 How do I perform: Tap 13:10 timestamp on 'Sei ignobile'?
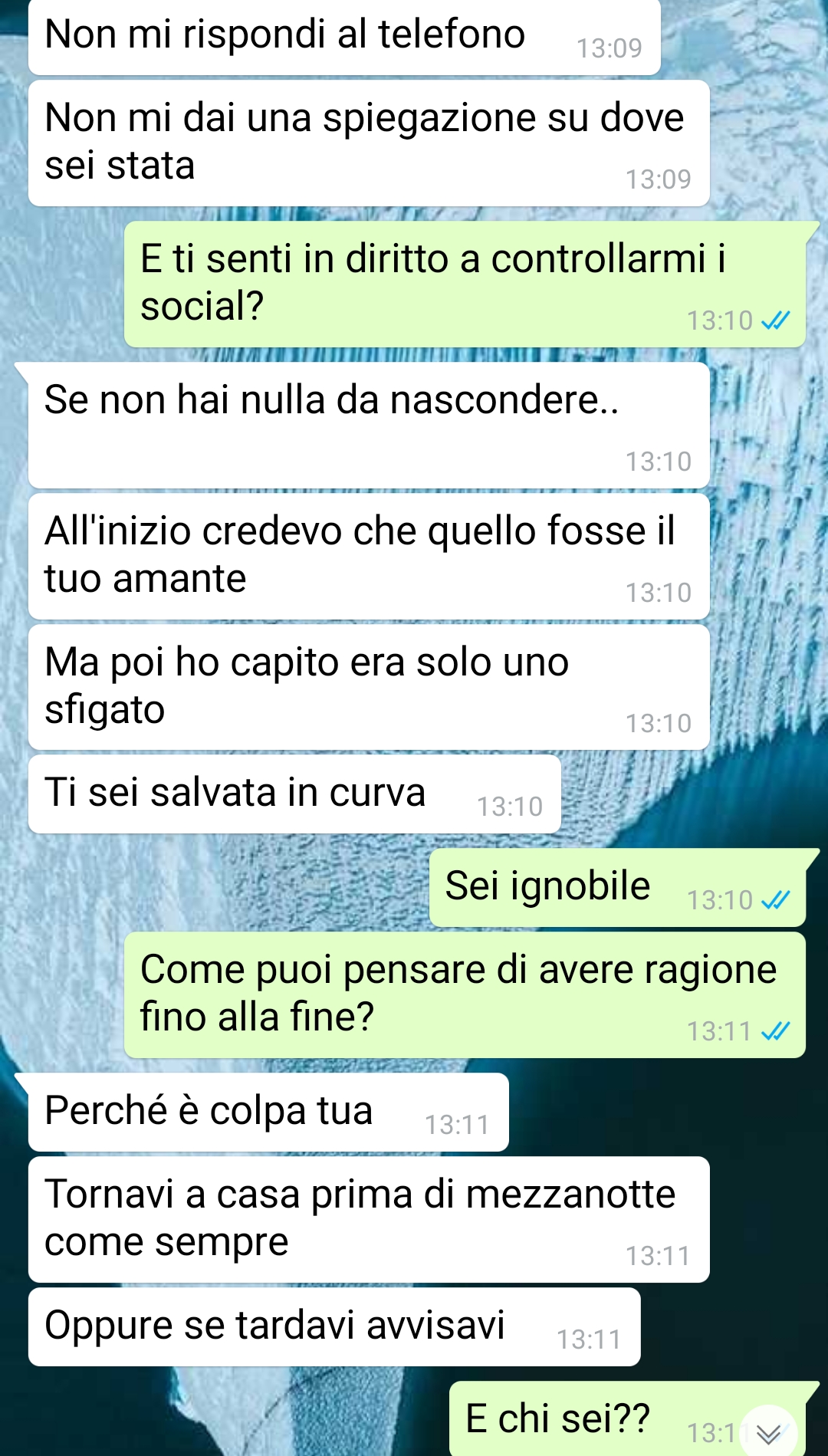click(x=719, y=900)
